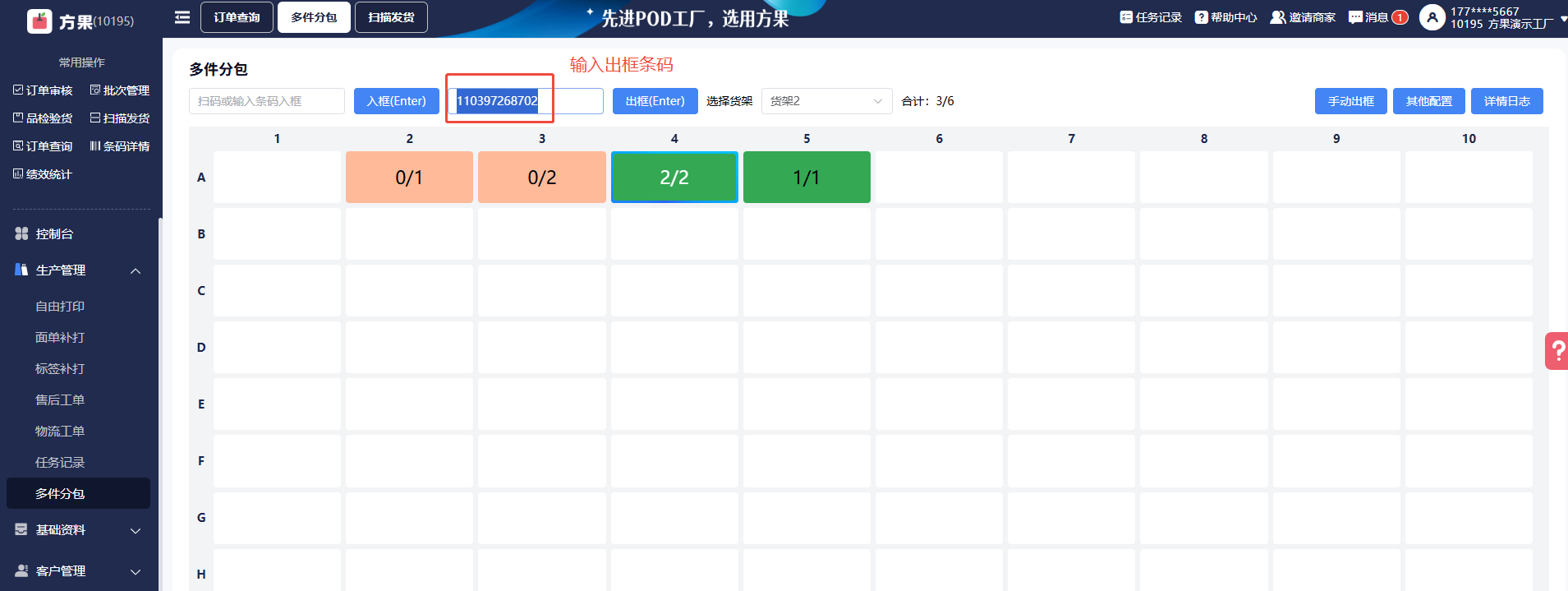Open 帮助中心 question mark icon
Image resolution: width=1568 pixels, height=591 pixels.
tap(1201, 17)
